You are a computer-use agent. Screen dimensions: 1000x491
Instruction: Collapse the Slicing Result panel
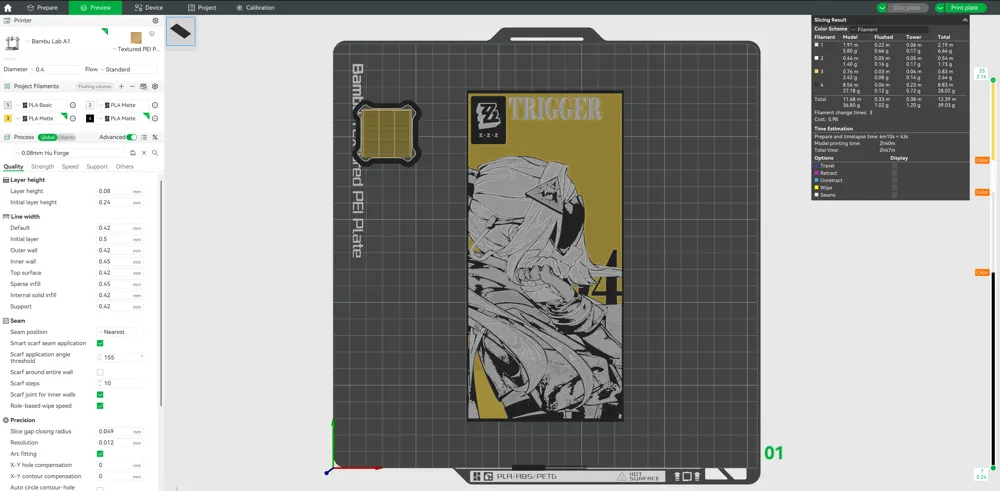click(x=965, y=20)
